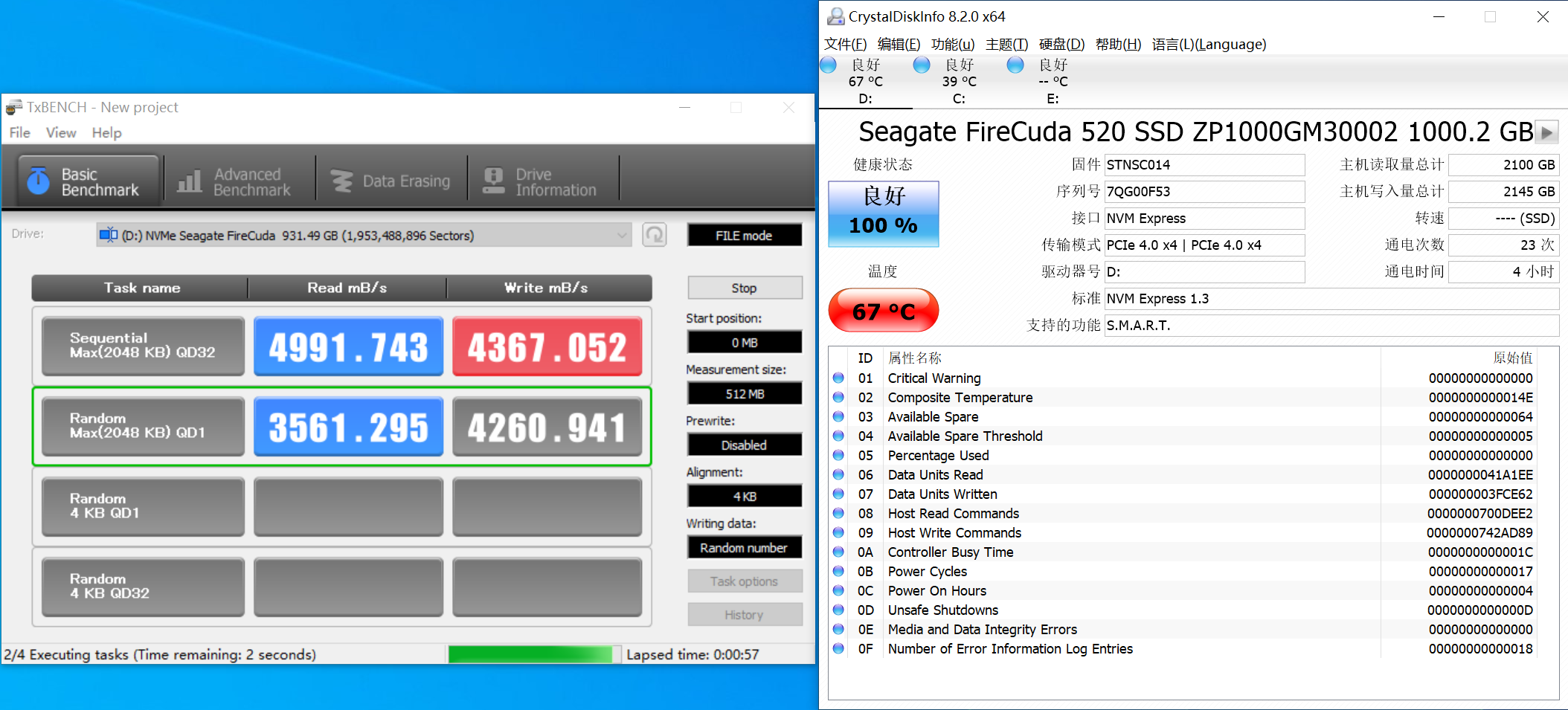
Task: Click the random read result 3561.295
Action: [x=348, y=426]
